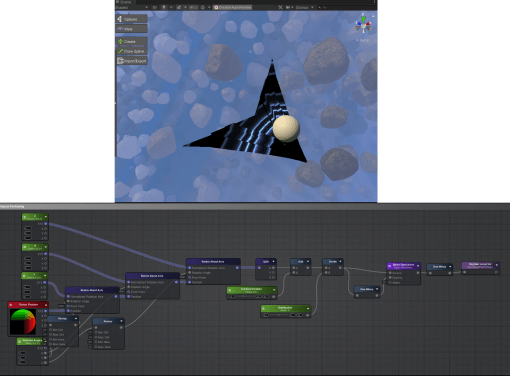
Task: Click the Alpha input port on the purple node
Action: point(390,283)
